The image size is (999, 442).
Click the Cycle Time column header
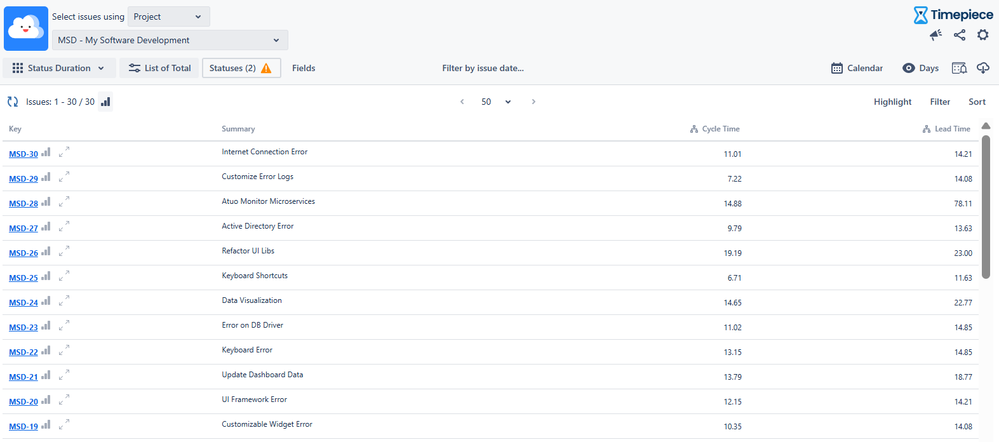point(715,129)
